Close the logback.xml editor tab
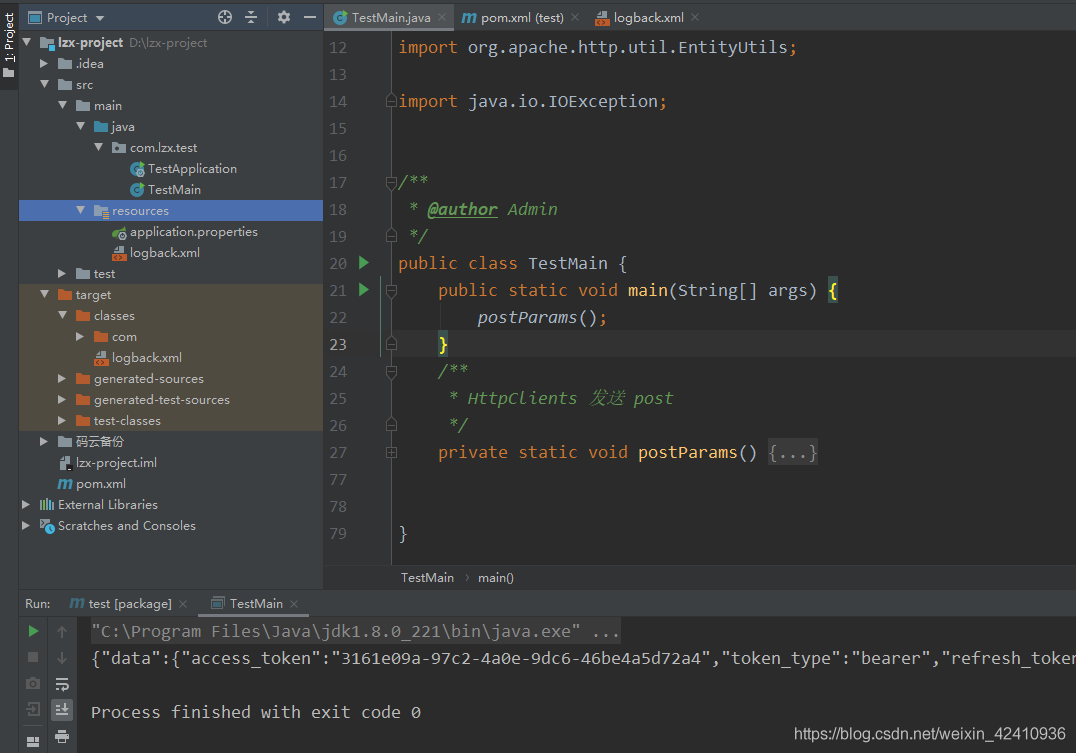Image resolution: width=1076 pixels, height=753 pixels. click(695, 17)
